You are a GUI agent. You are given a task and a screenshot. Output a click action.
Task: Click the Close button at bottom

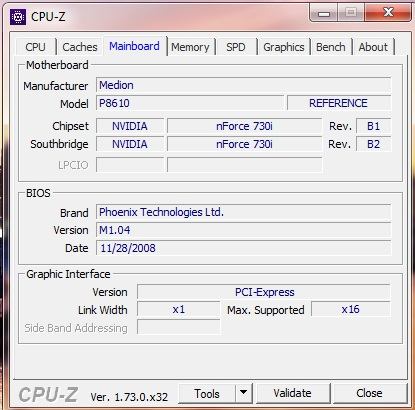tap(369, 394)
